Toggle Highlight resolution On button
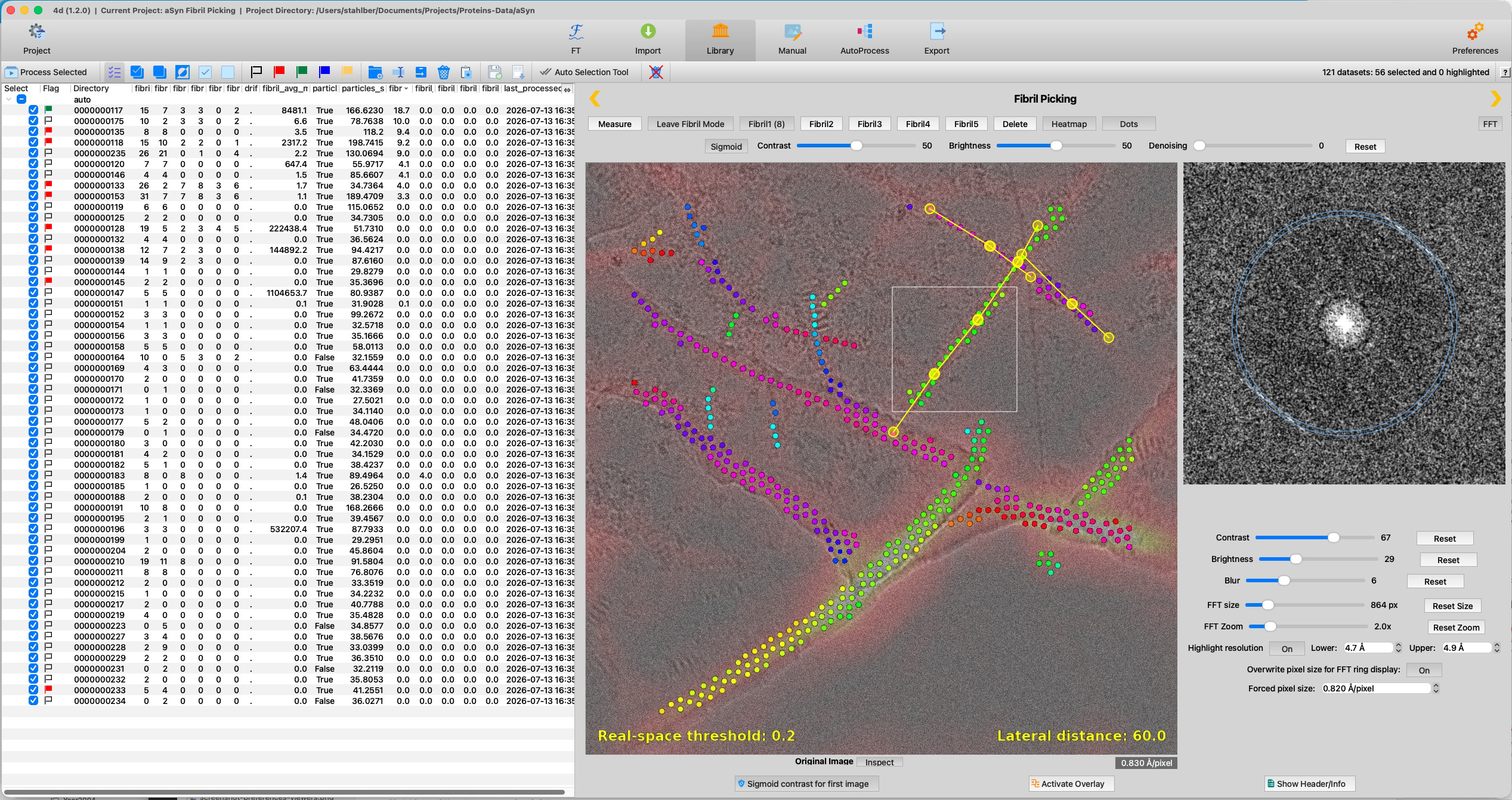 [1287, 648]
